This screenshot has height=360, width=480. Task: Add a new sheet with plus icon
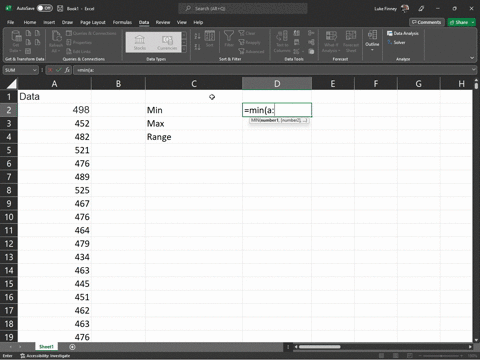click(x=72, y=347)
